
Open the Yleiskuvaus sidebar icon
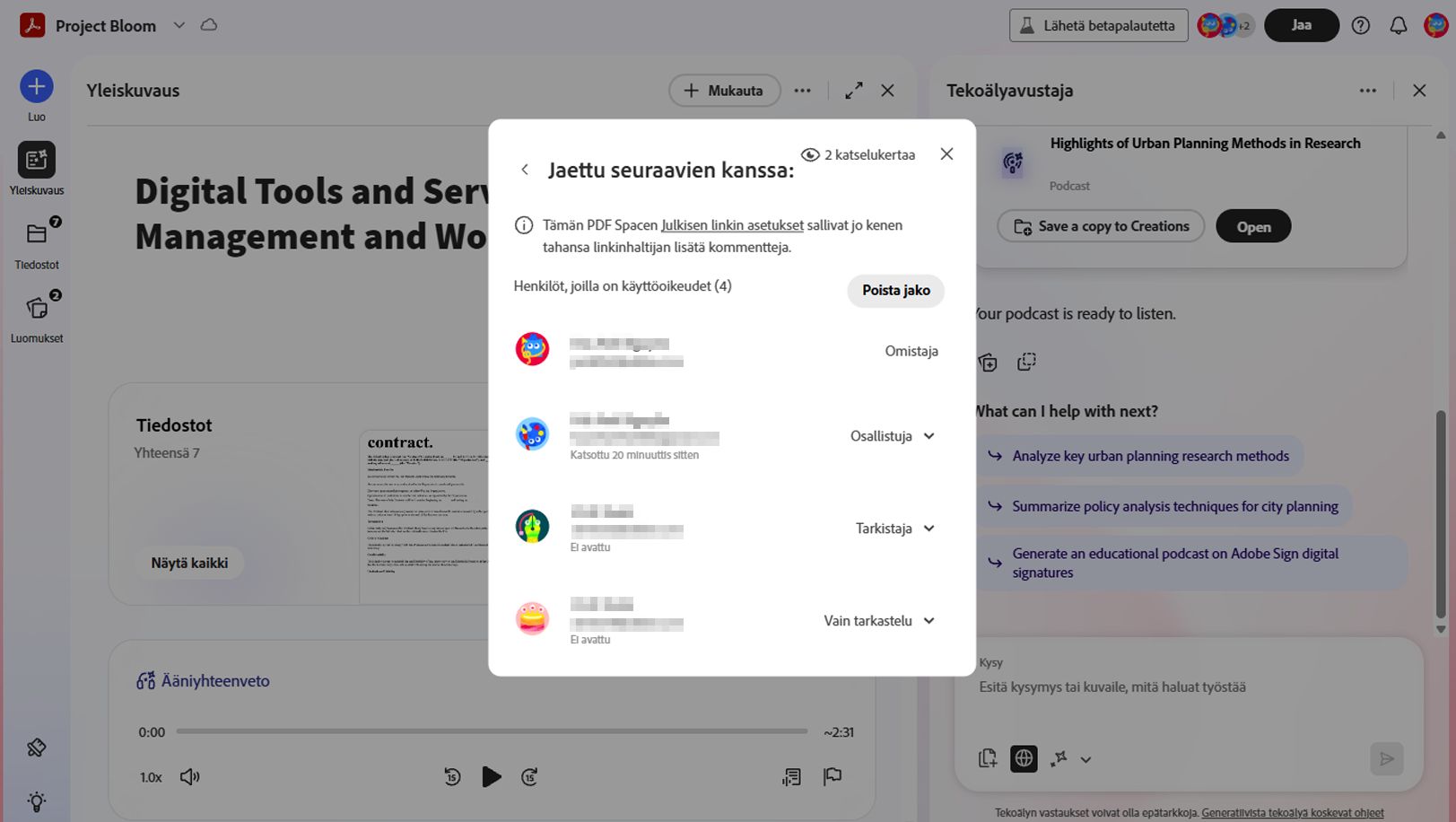pyautogui.click(x=37, y=160)
